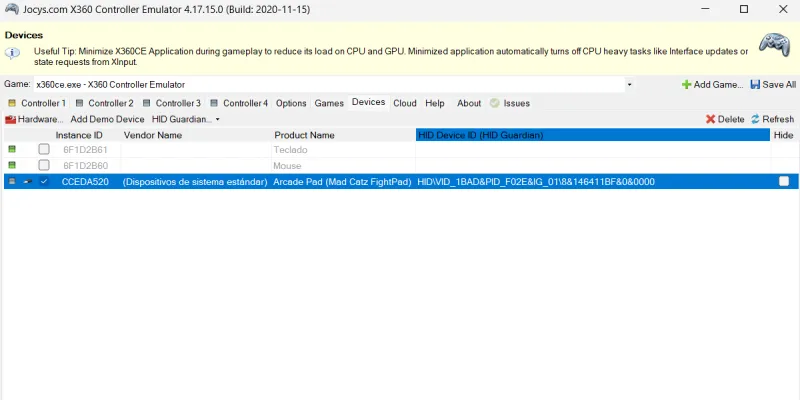Viewport: 800px width, 400px height.
Task: Click the green status icon of Teclado row
Action: click(x=12, y=149)
